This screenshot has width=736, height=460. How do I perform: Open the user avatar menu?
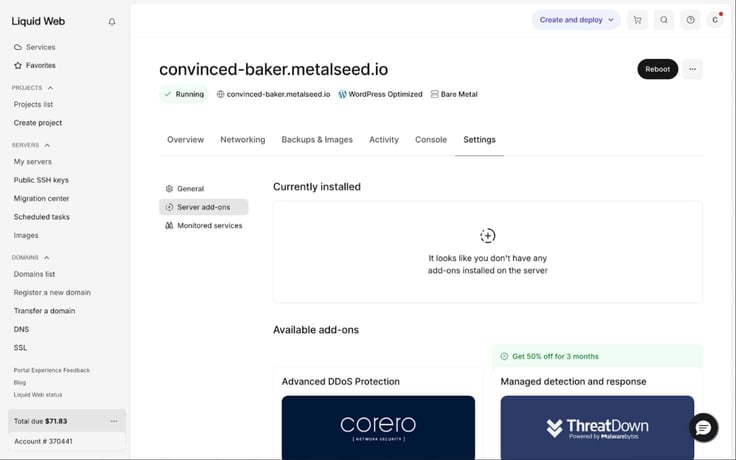[x=715, y=20]
